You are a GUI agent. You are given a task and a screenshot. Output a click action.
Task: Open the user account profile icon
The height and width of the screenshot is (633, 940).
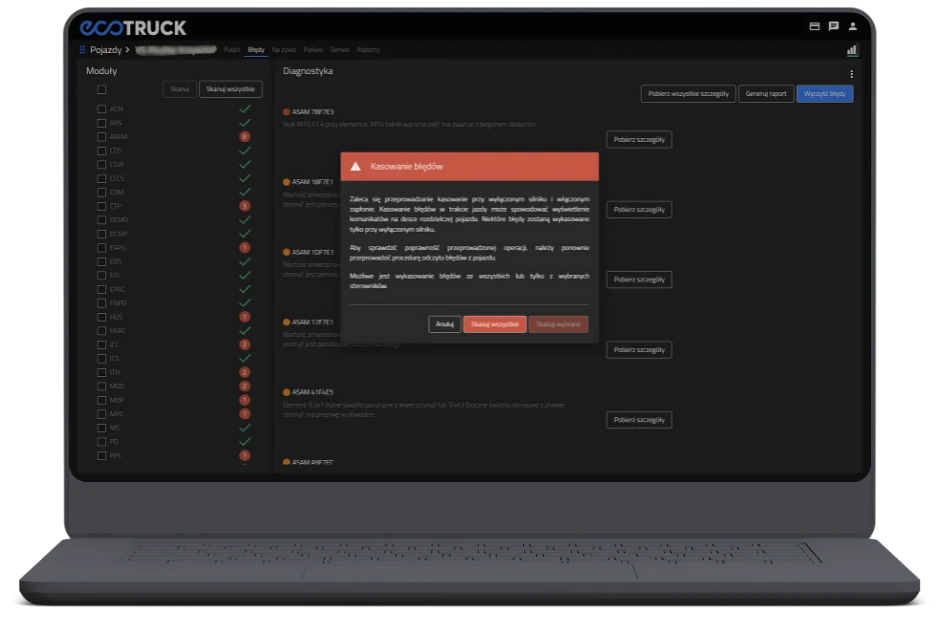853,27
